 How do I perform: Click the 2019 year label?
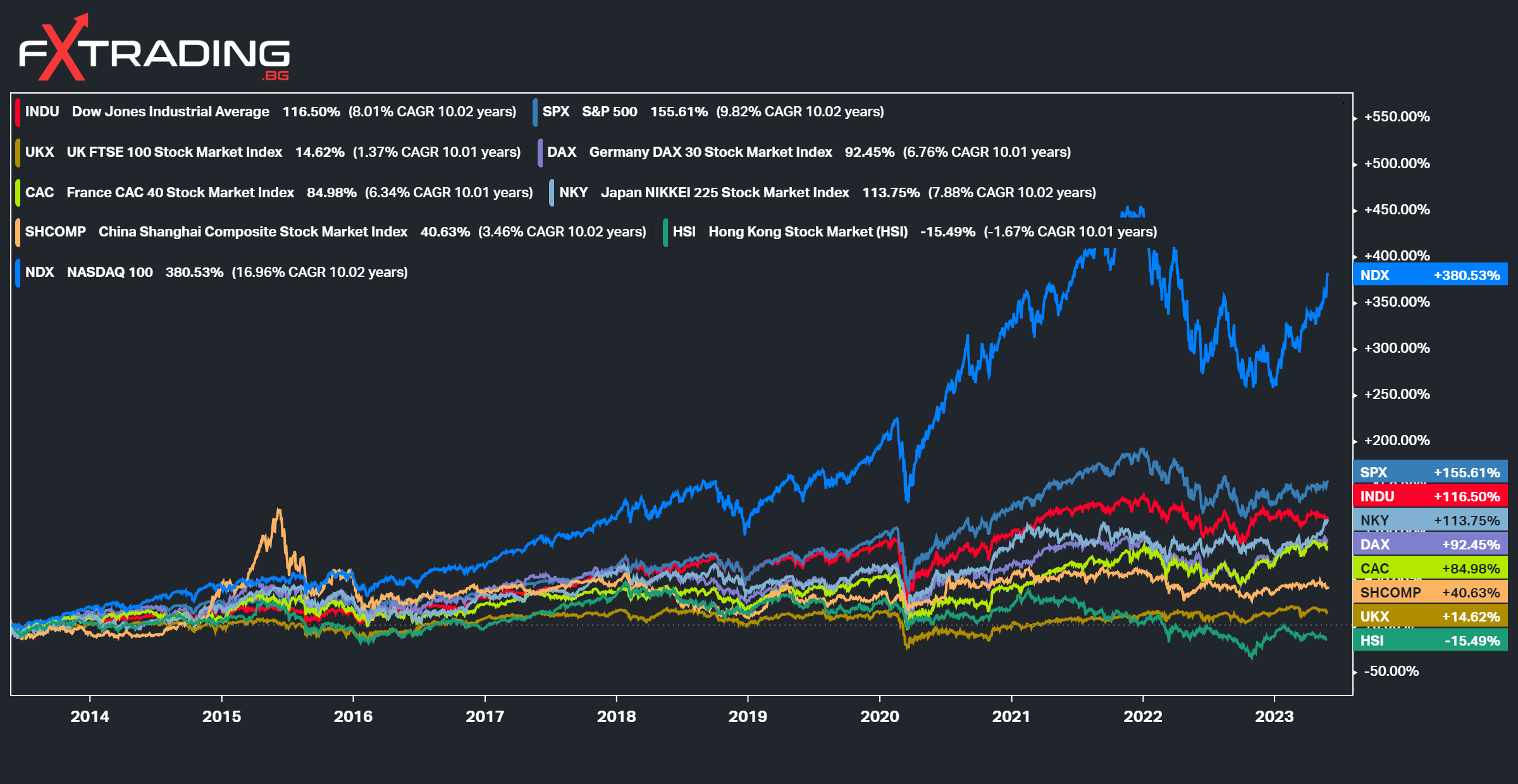tap(748, 716)
